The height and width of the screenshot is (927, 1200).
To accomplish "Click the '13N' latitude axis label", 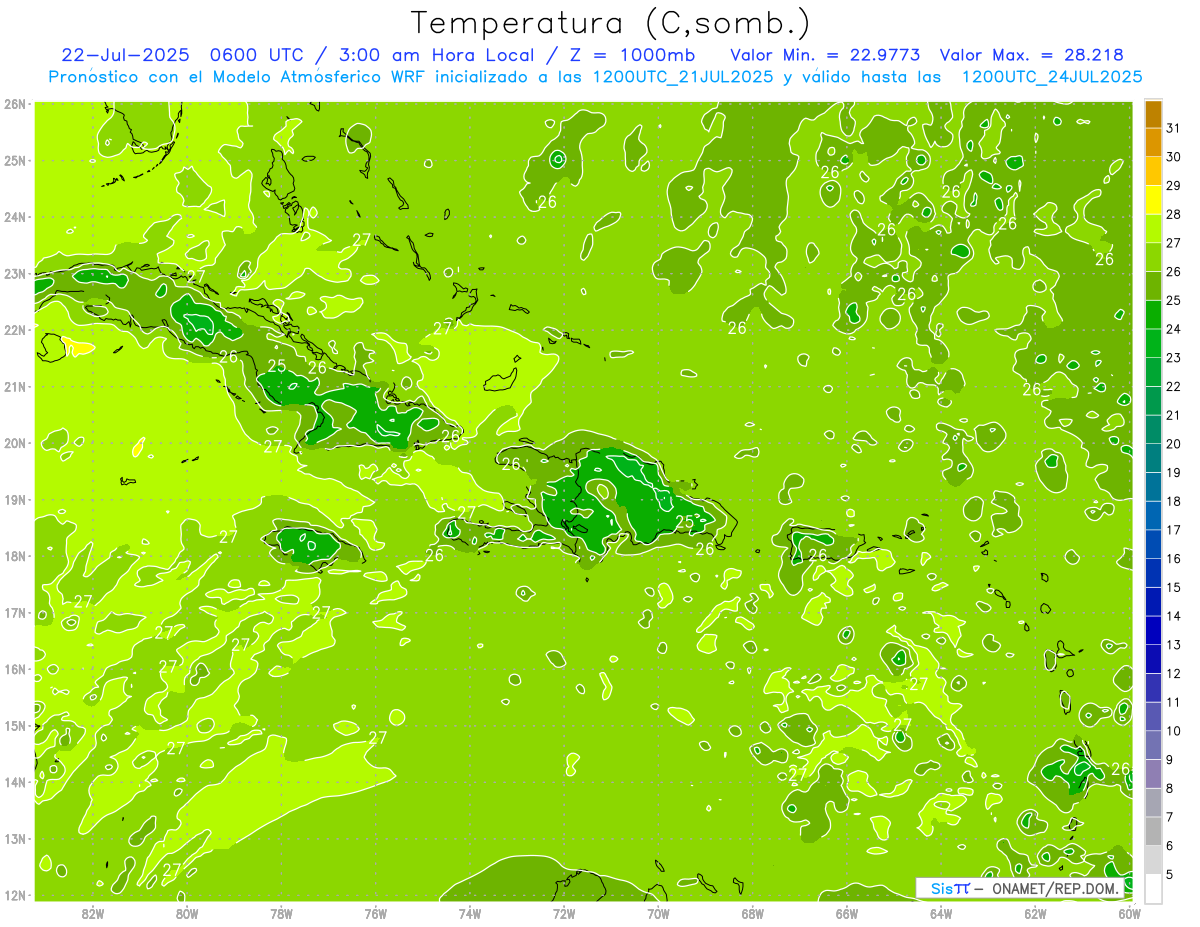I will point(15,838).
